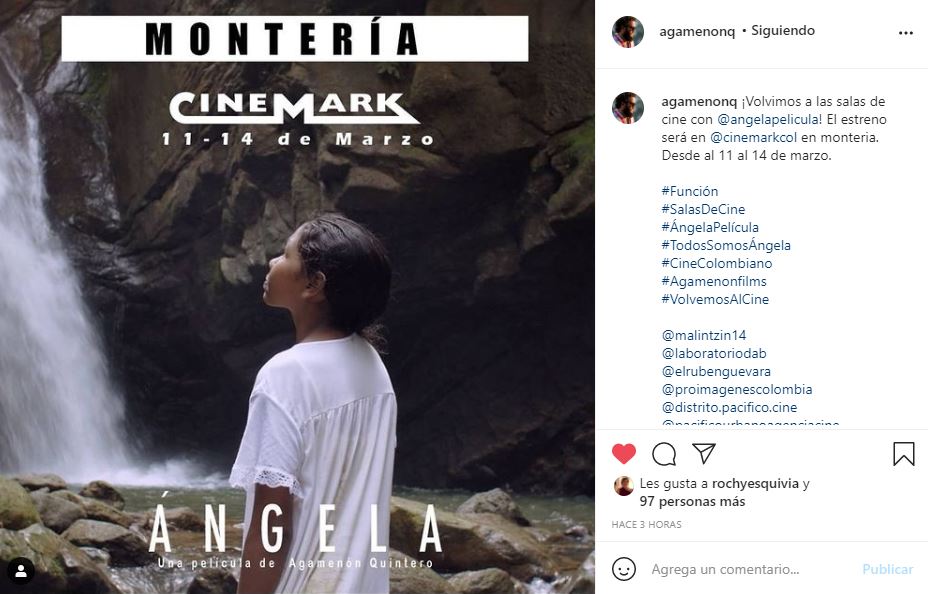The image size is (928, 594).
Task: Open the comment speech bubble icon
Action: point(664,454)
